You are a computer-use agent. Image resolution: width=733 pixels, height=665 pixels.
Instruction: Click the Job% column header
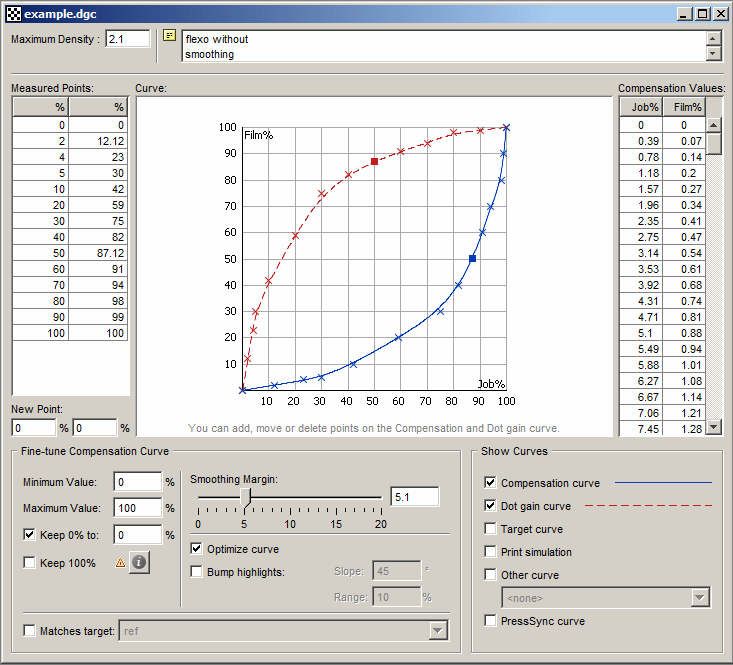pos(641,107)
